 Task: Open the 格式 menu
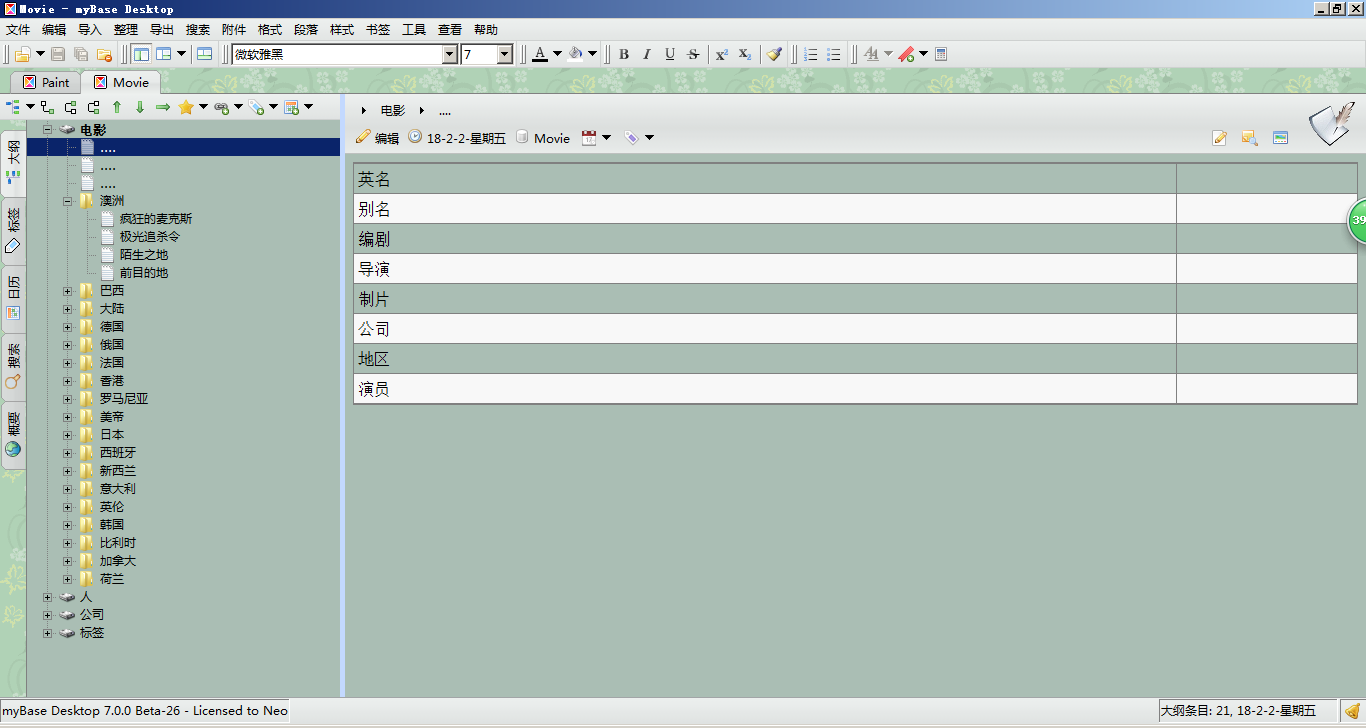pos(270,30)
